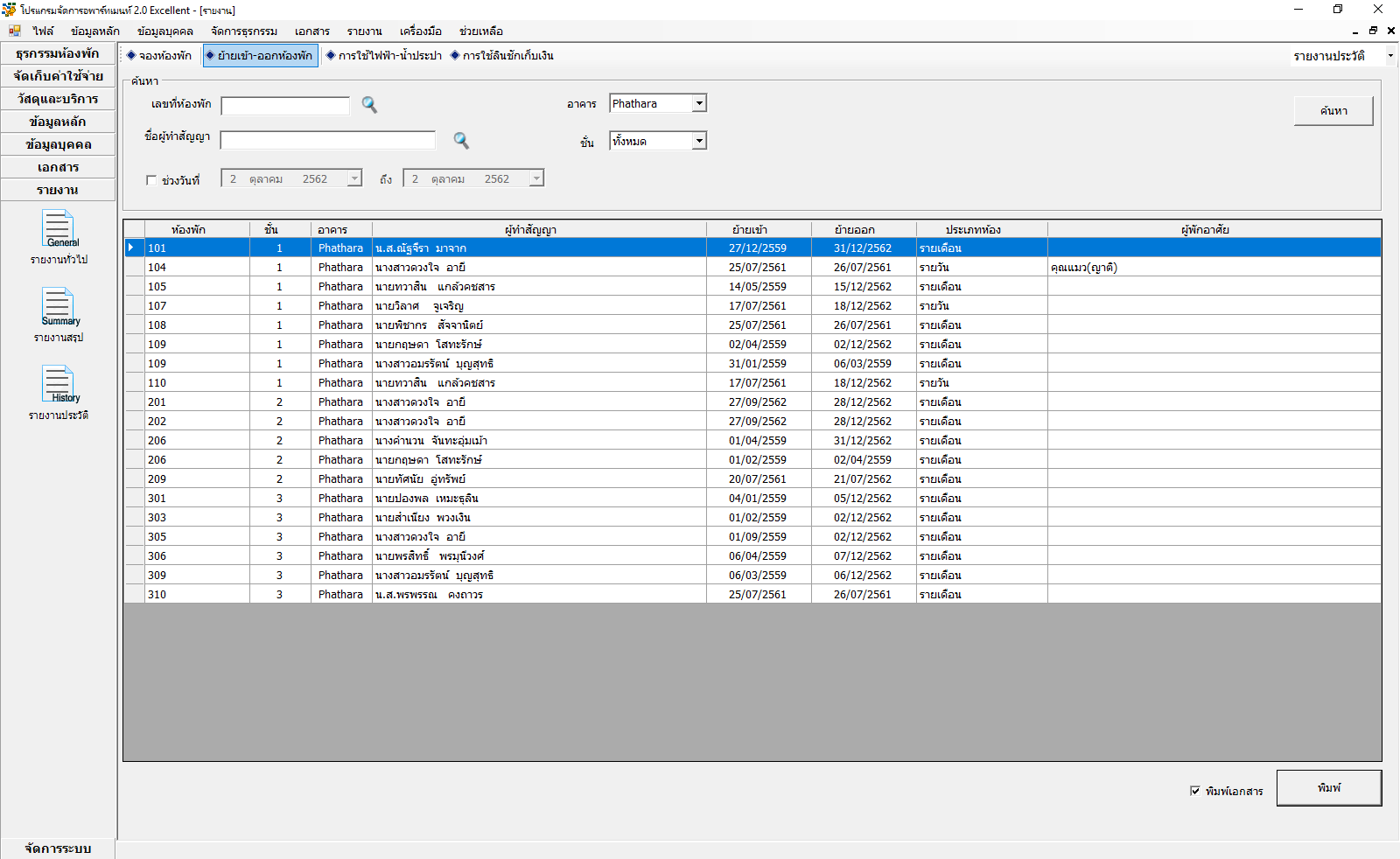
Task: Click move-in date 01/04/2559
Action: pyautogui.click(x=759, y=441)
